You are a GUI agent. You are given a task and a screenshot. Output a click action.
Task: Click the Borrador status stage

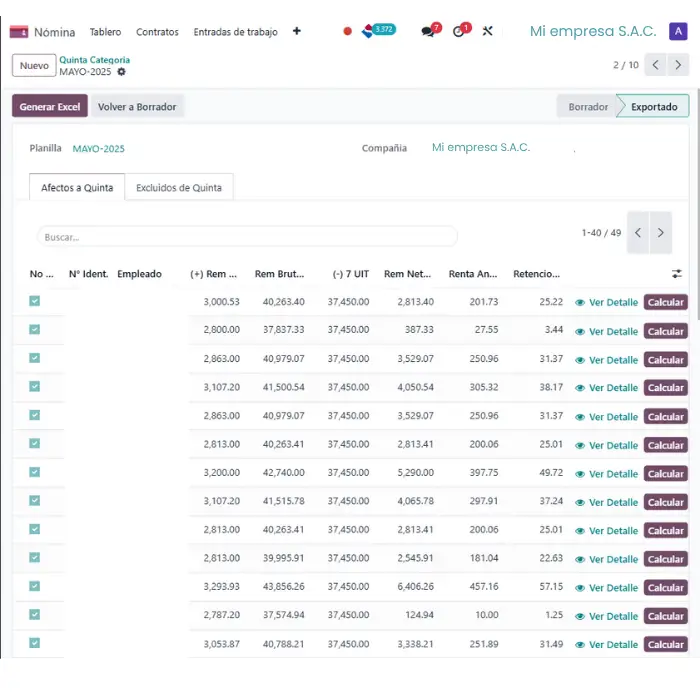point(588,107)
